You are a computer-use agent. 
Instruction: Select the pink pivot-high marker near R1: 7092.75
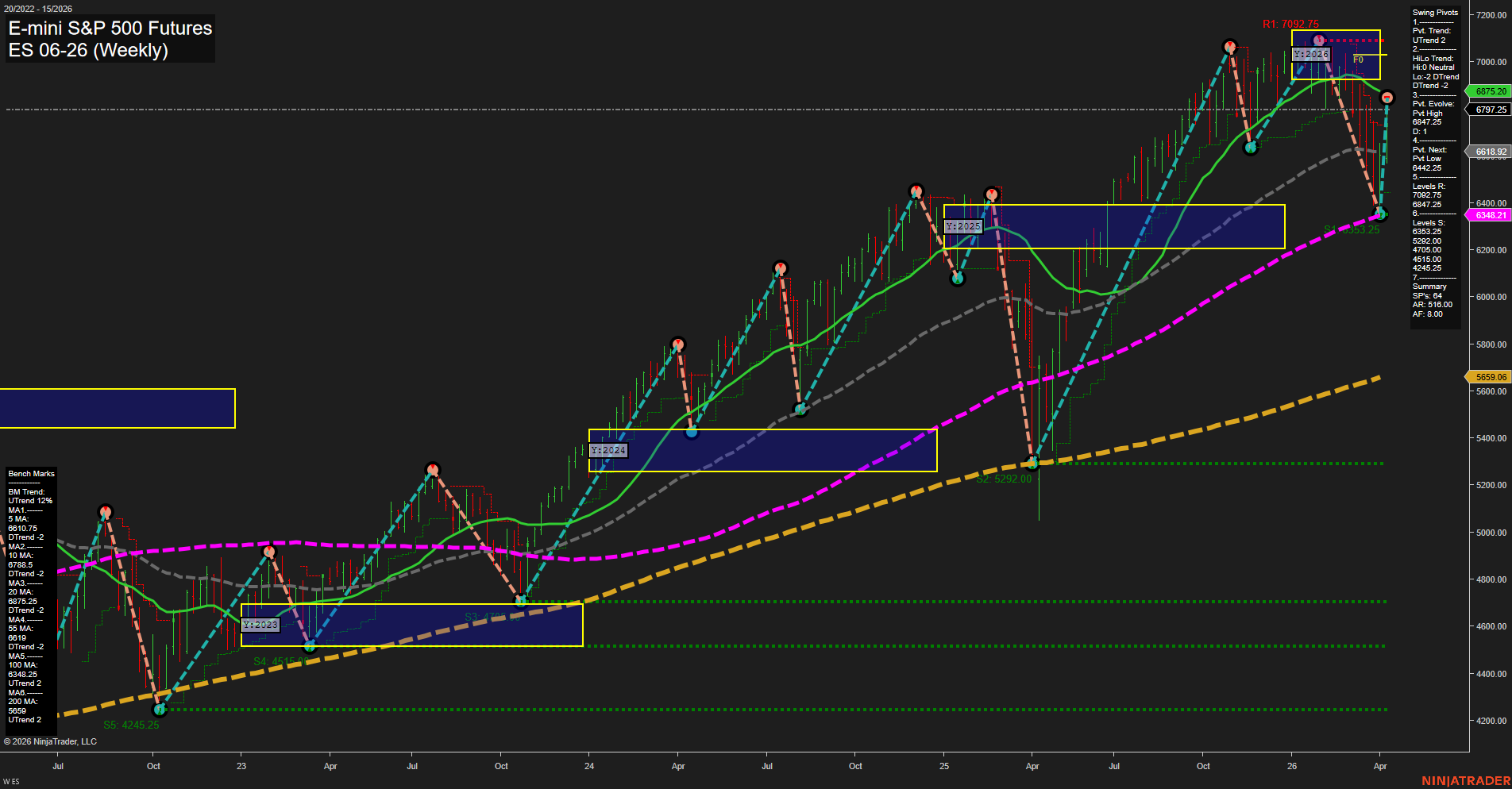click(x=1317, y=39)
